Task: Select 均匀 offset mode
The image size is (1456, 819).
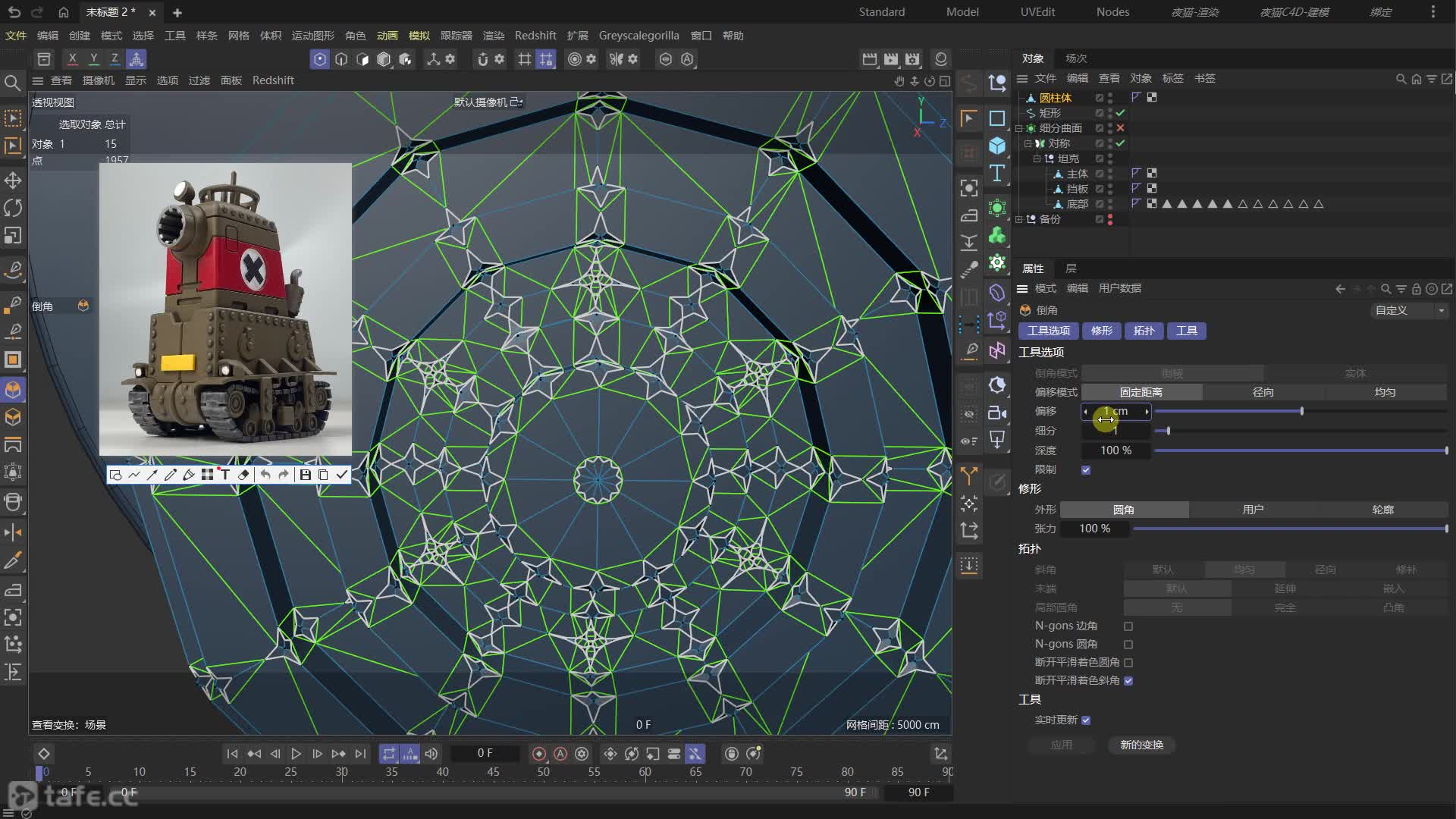Action: pos(1385,392)
